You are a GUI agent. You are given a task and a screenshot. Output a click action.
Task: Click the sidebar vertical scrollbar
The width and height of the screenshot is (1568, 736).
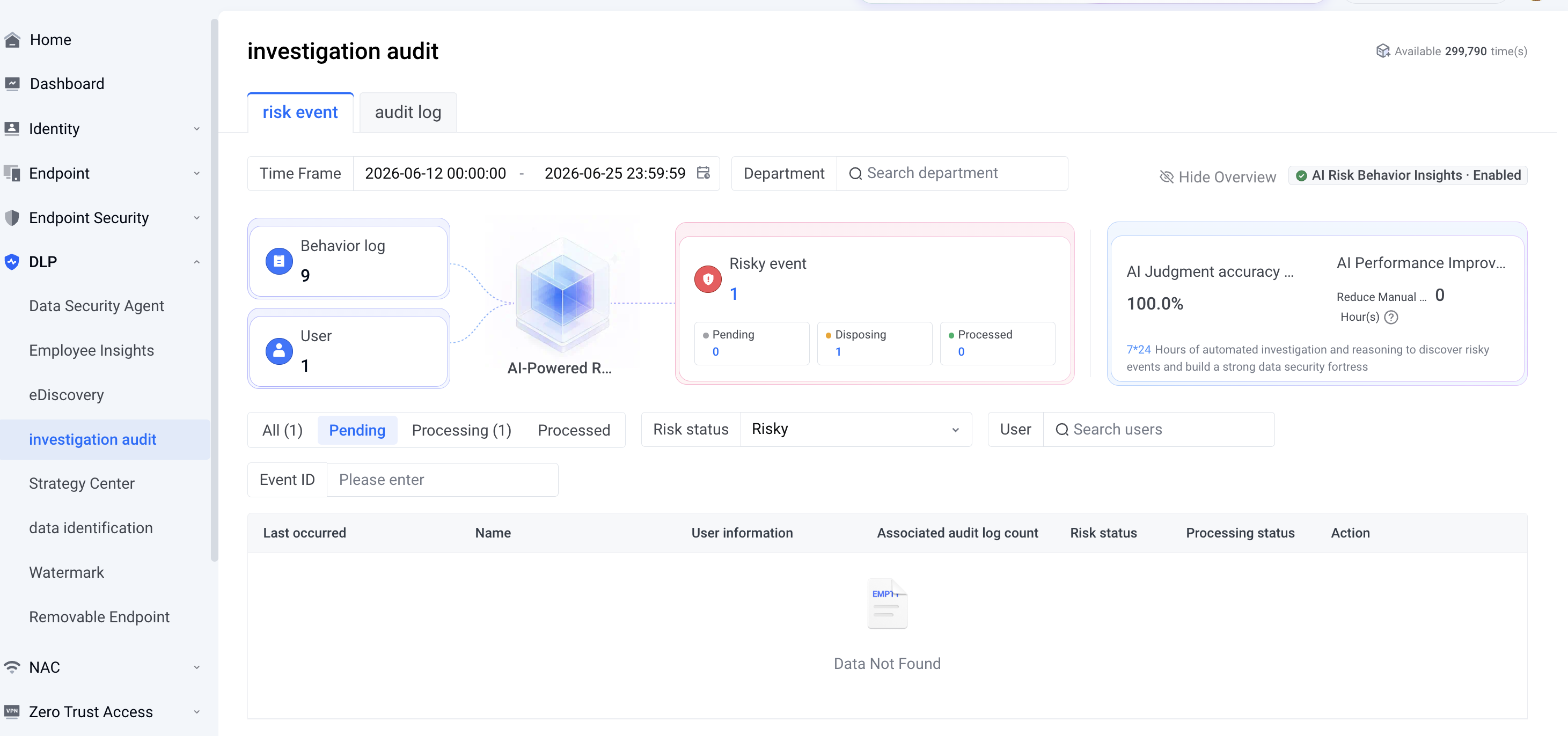(x=214, y=291)
